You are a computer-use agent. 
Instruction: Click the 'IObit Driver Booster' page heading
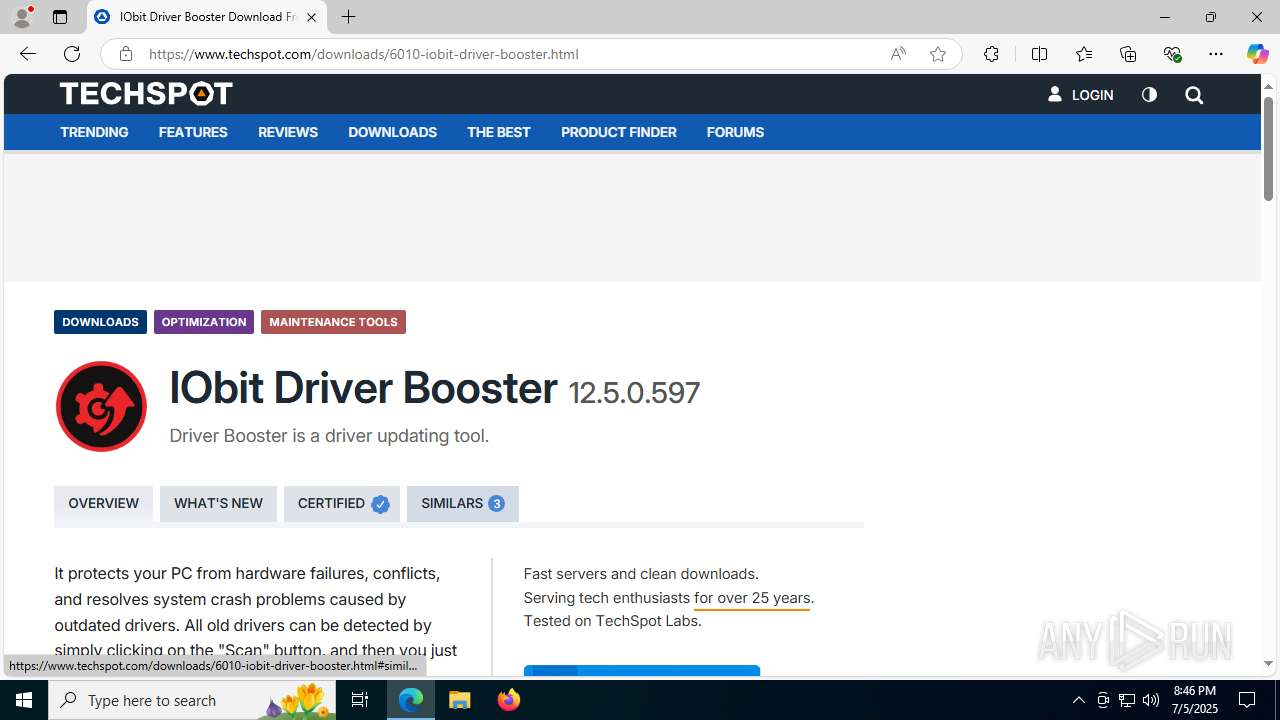pos(363,388)
